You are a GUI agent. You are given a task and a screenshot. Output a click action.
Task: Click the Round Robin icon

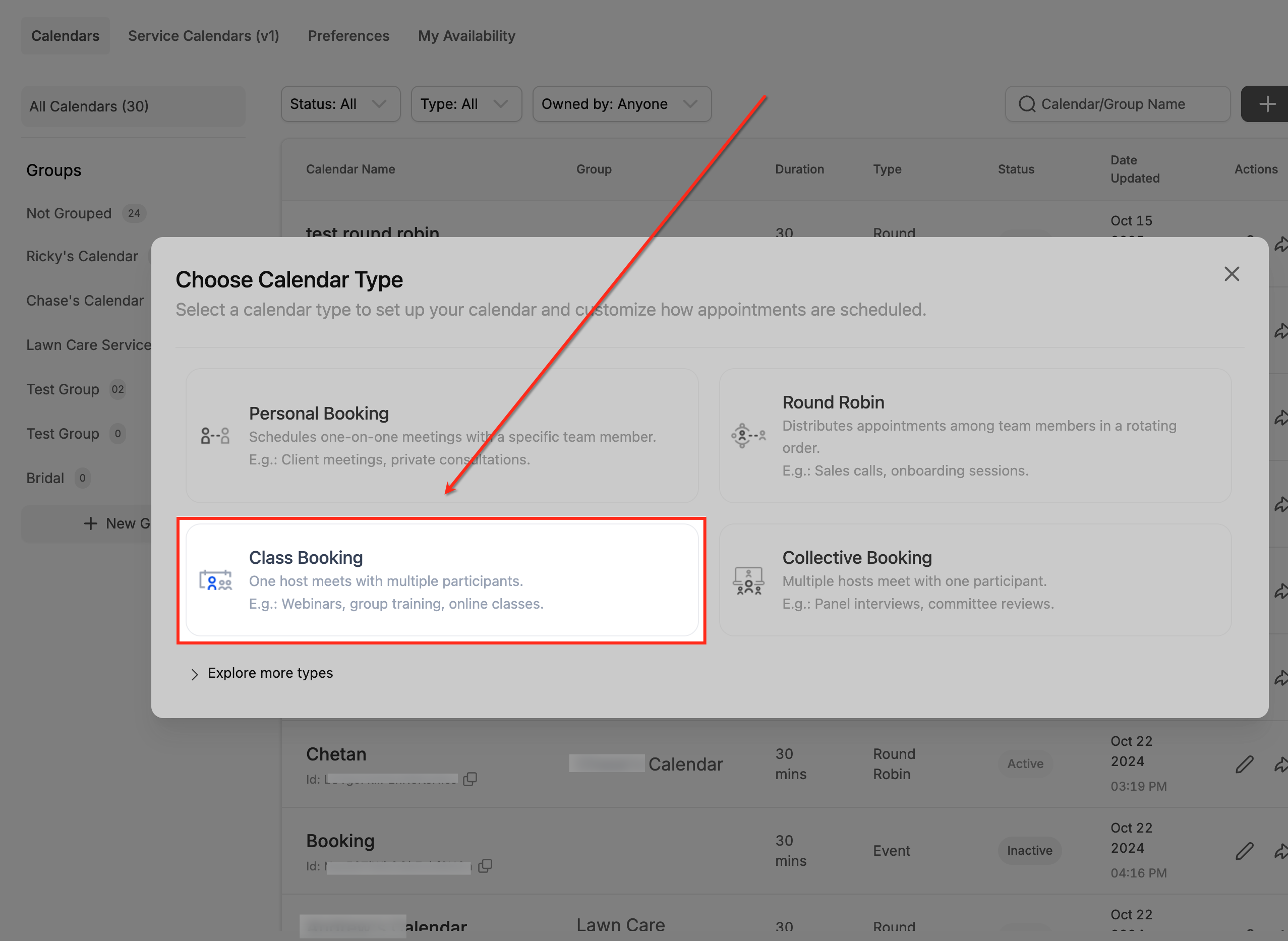(x=748, y=436)
